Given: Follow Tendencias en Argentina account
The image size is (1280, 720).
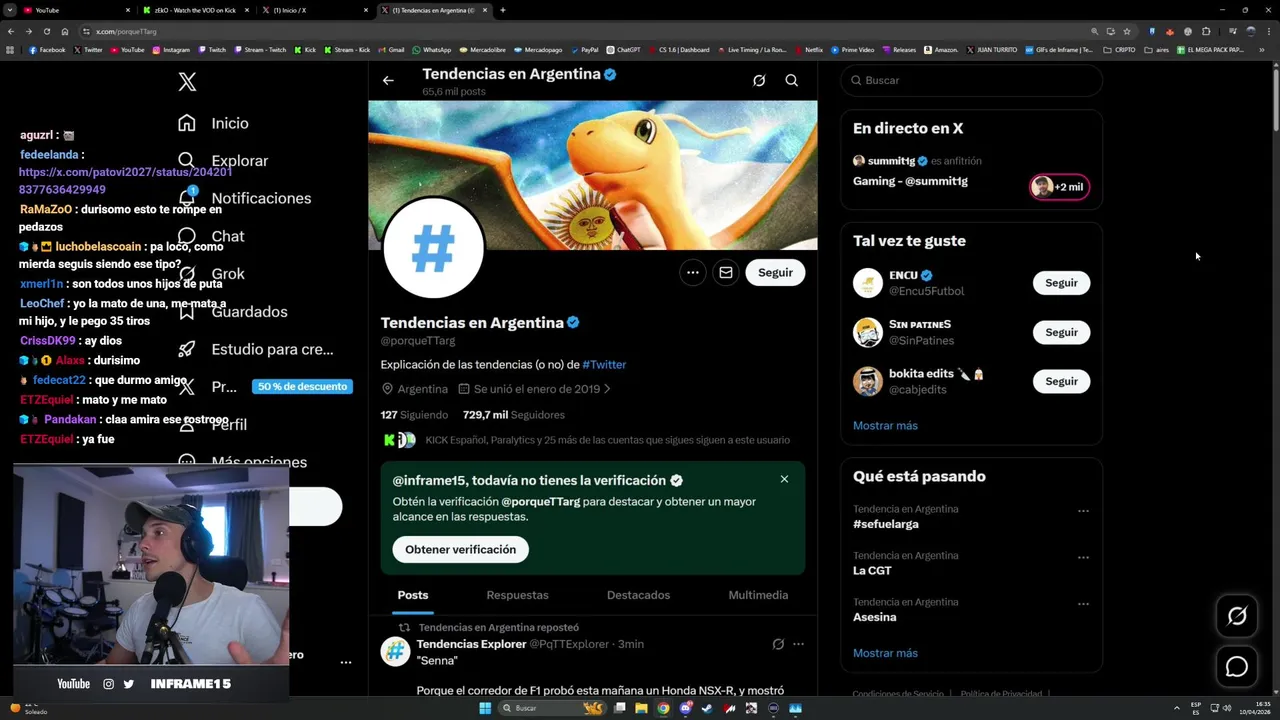Looking at the screenshot, I should click(x=775, y=272).
